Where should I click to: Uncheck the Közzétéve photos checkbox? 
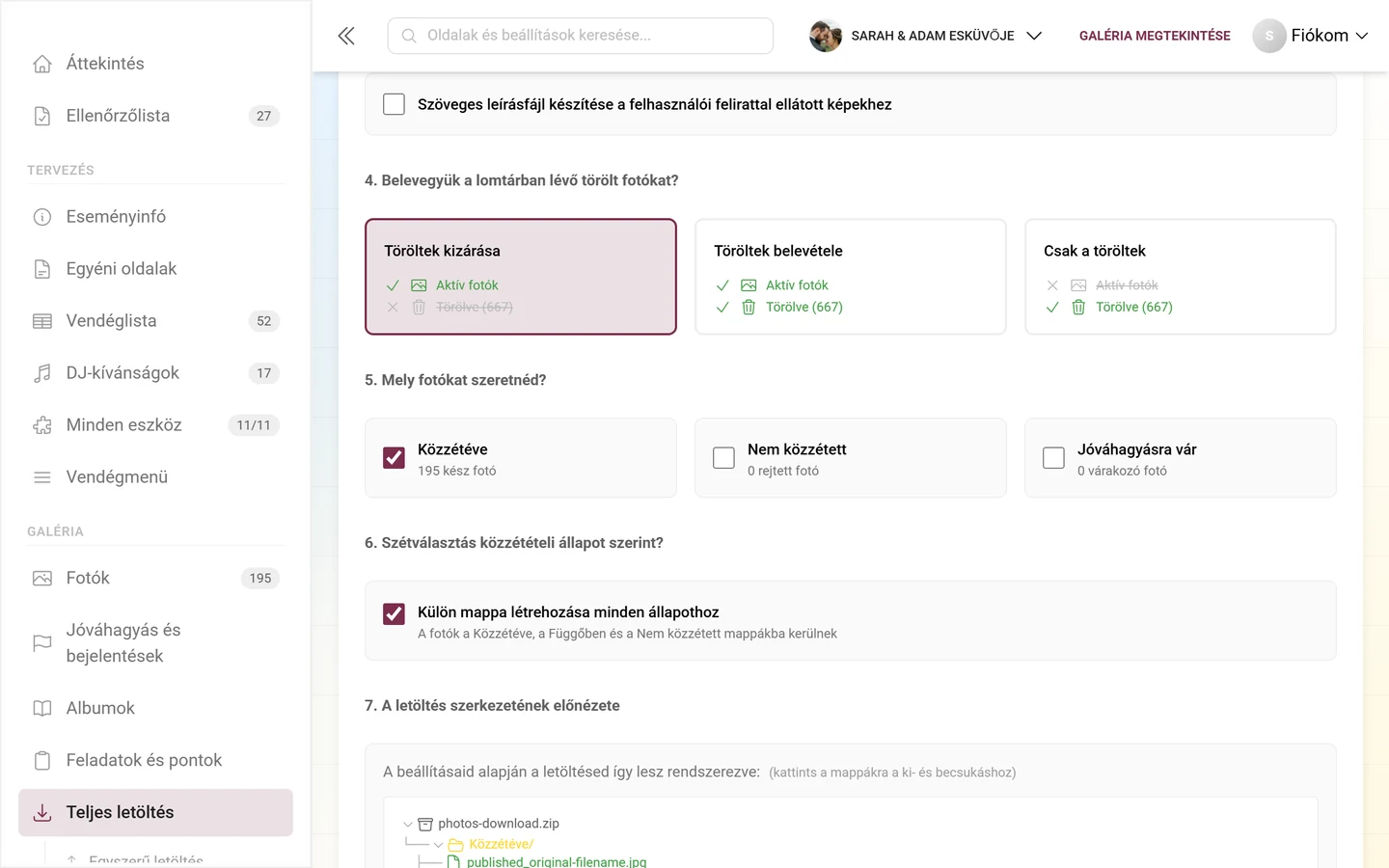[394, 458]
